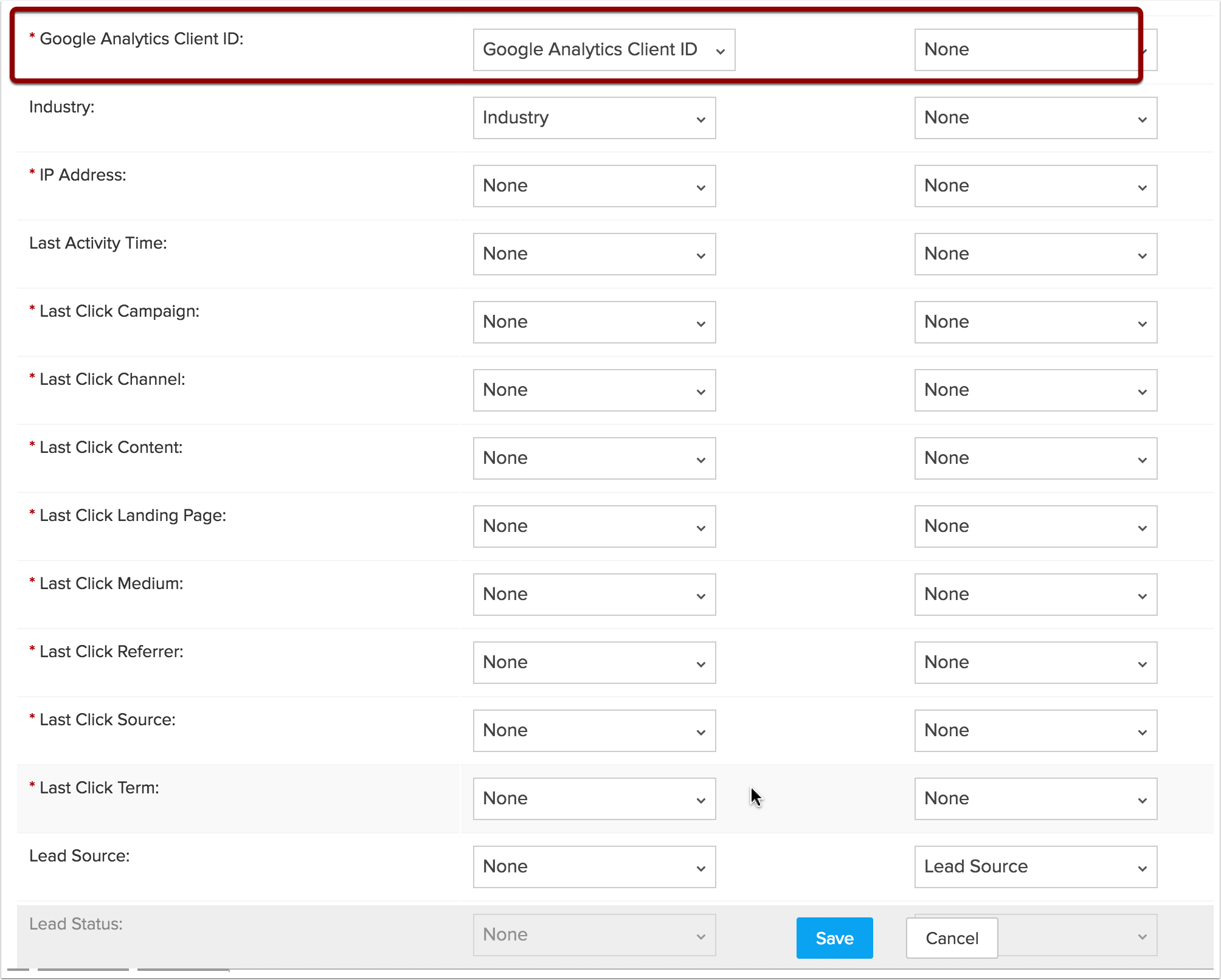Expand the Last Click Referrer dropdown
Viewport: 1221px width, 980px height.
pyautogui.click(x=594, y=662)
